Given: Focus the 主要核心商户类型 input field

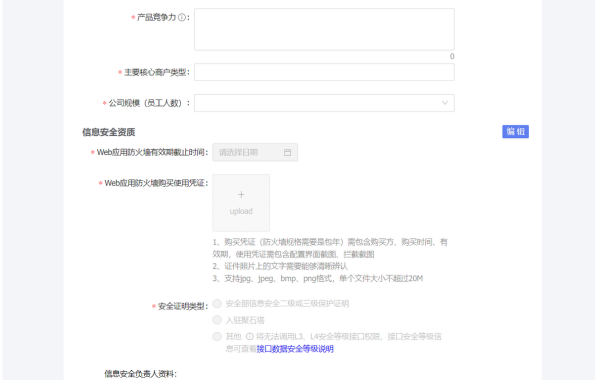Looking at the screenshot, I should [324, 72].
